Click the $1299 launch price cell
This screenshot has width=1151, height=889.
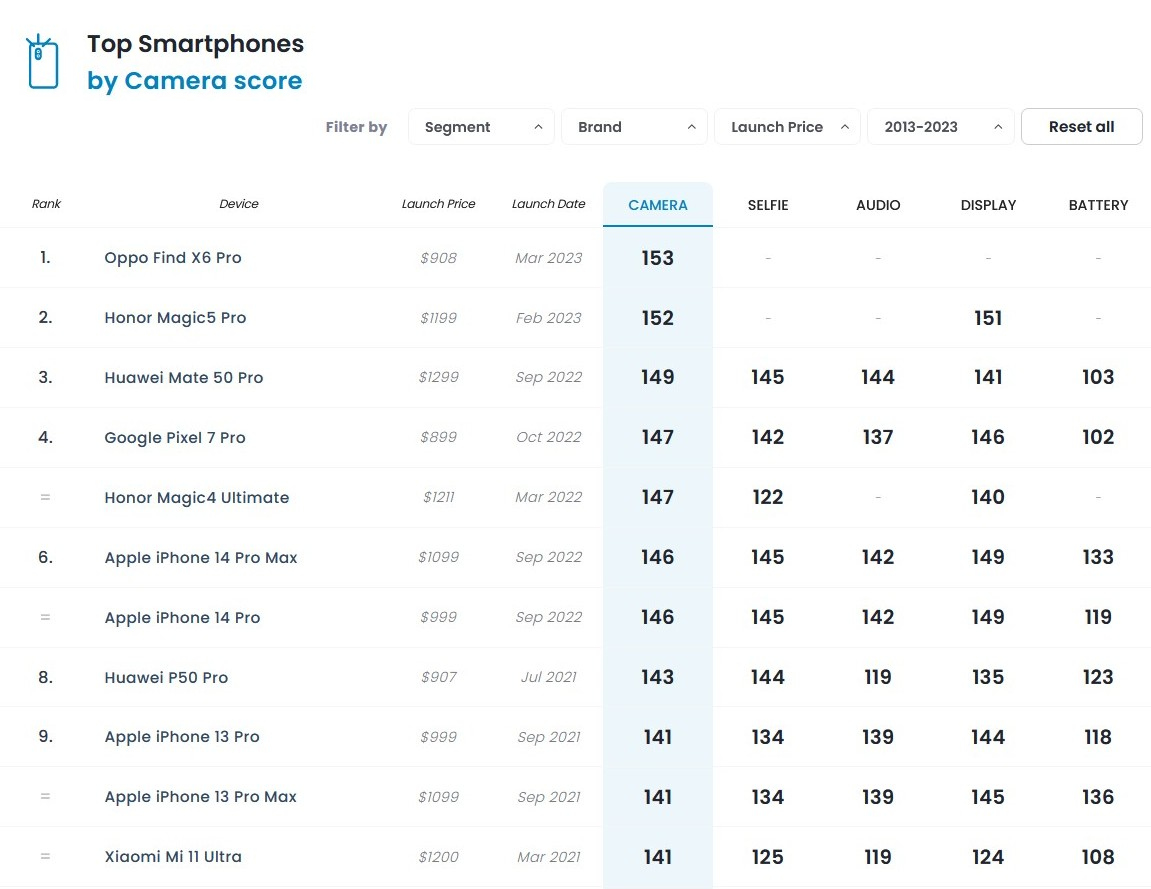tap(438, 377)
